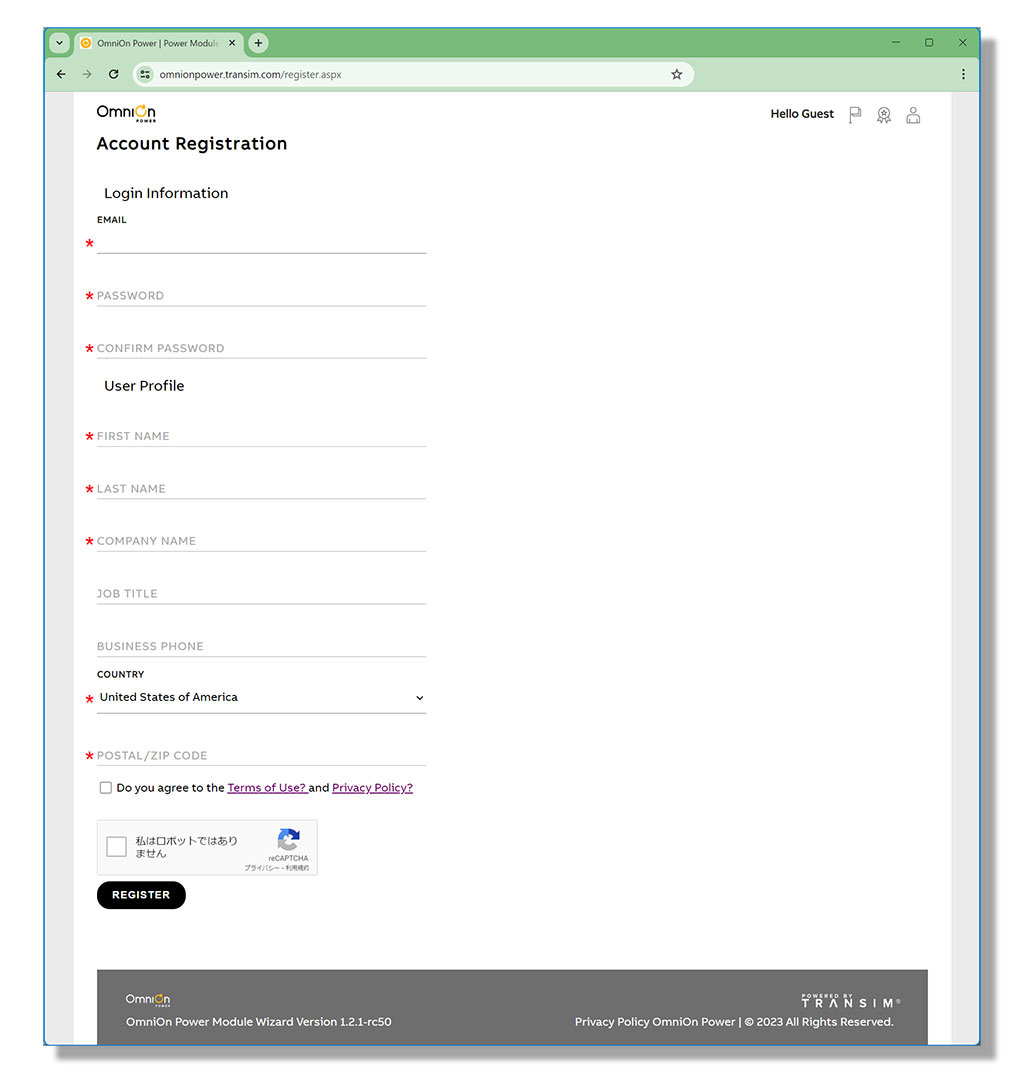Screen dimensions: 1024x1073
Task: Open the Privacy Policy link in form
Action: (x=372, y=788)
